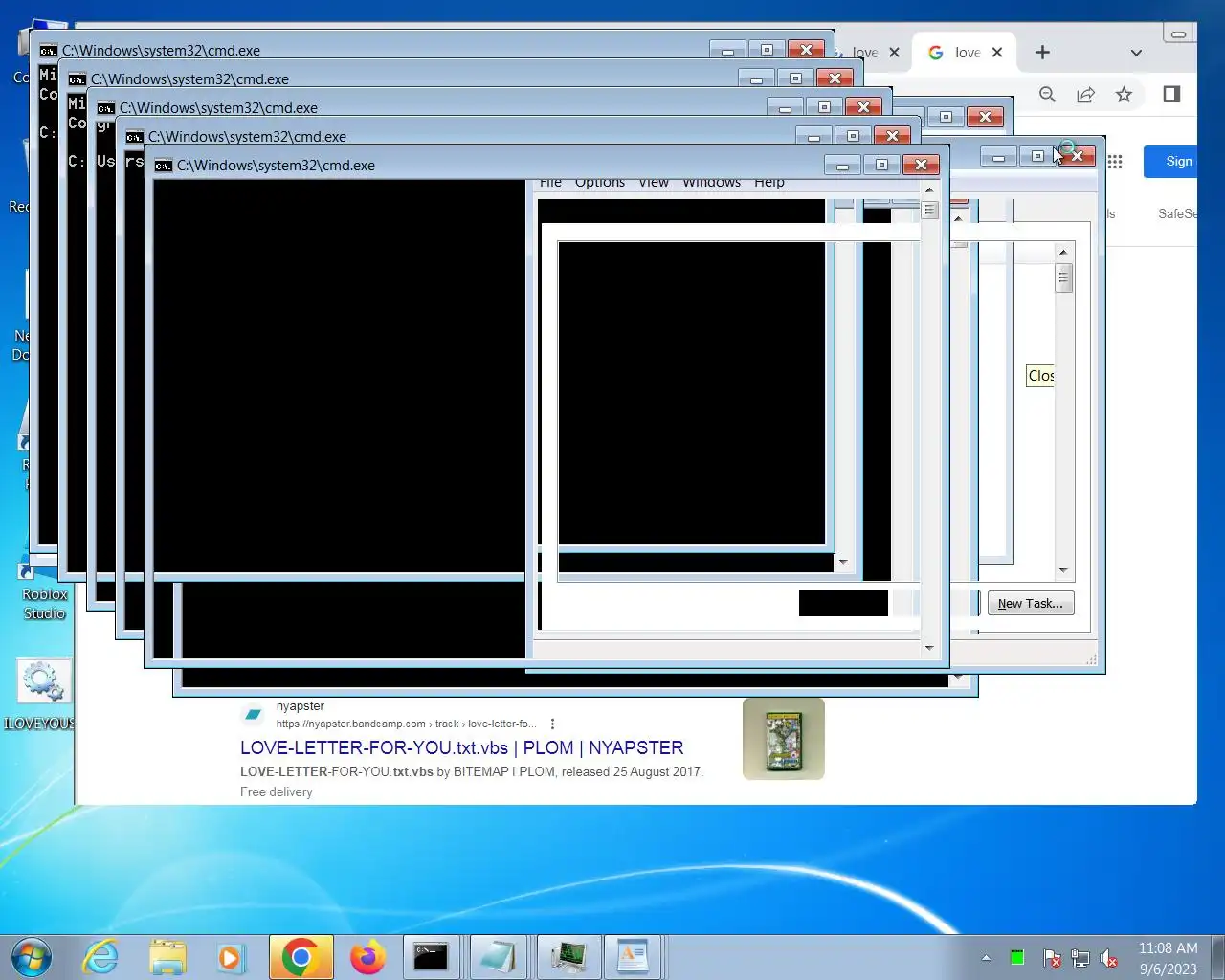Maximize the frontmost cmd.exe window
The height and width of the screenshot is (980, 1225).
(881, 165)
